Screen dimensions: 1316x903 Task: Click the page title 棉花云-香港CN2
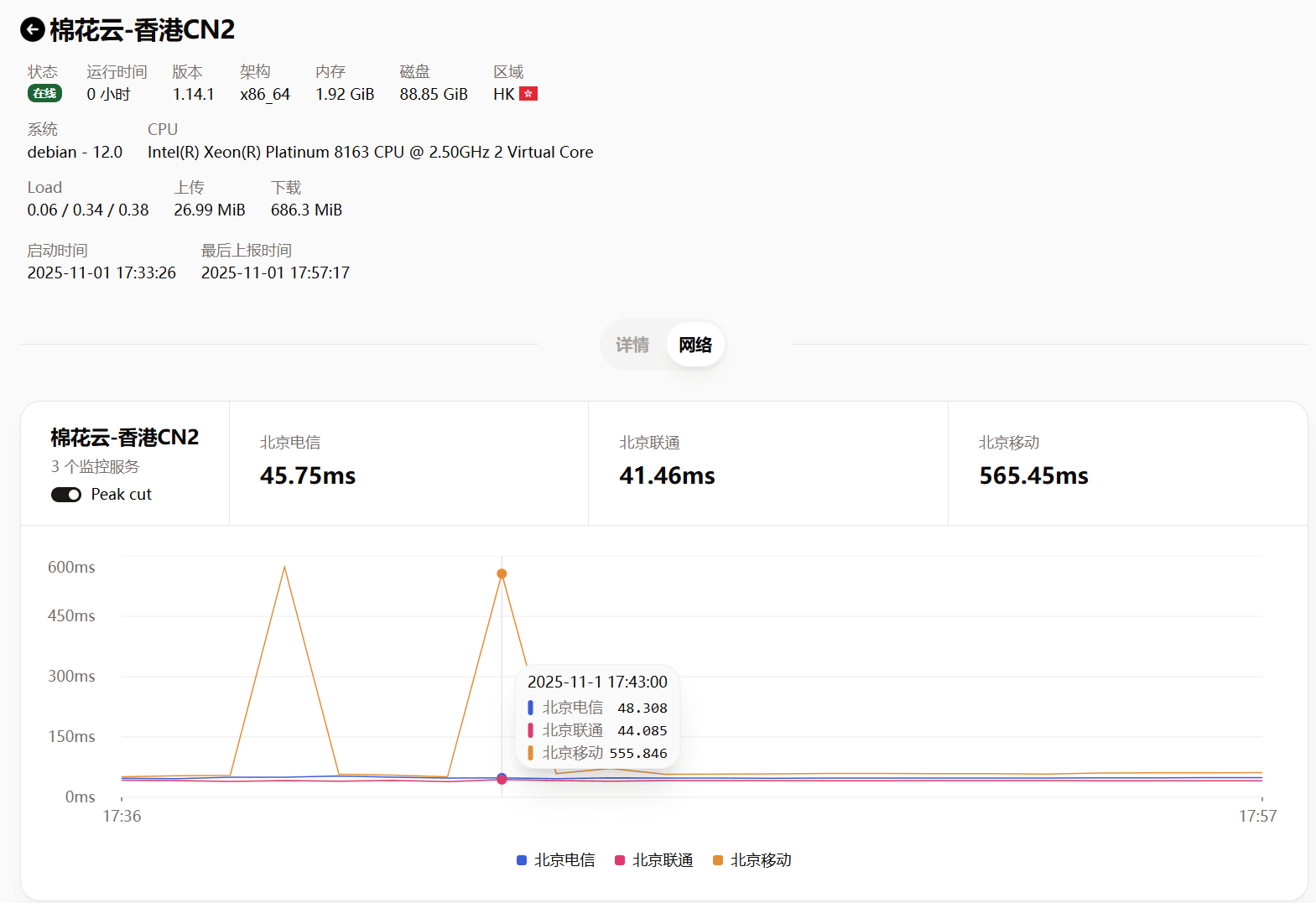pyautogui.click(x=143, y=30)
